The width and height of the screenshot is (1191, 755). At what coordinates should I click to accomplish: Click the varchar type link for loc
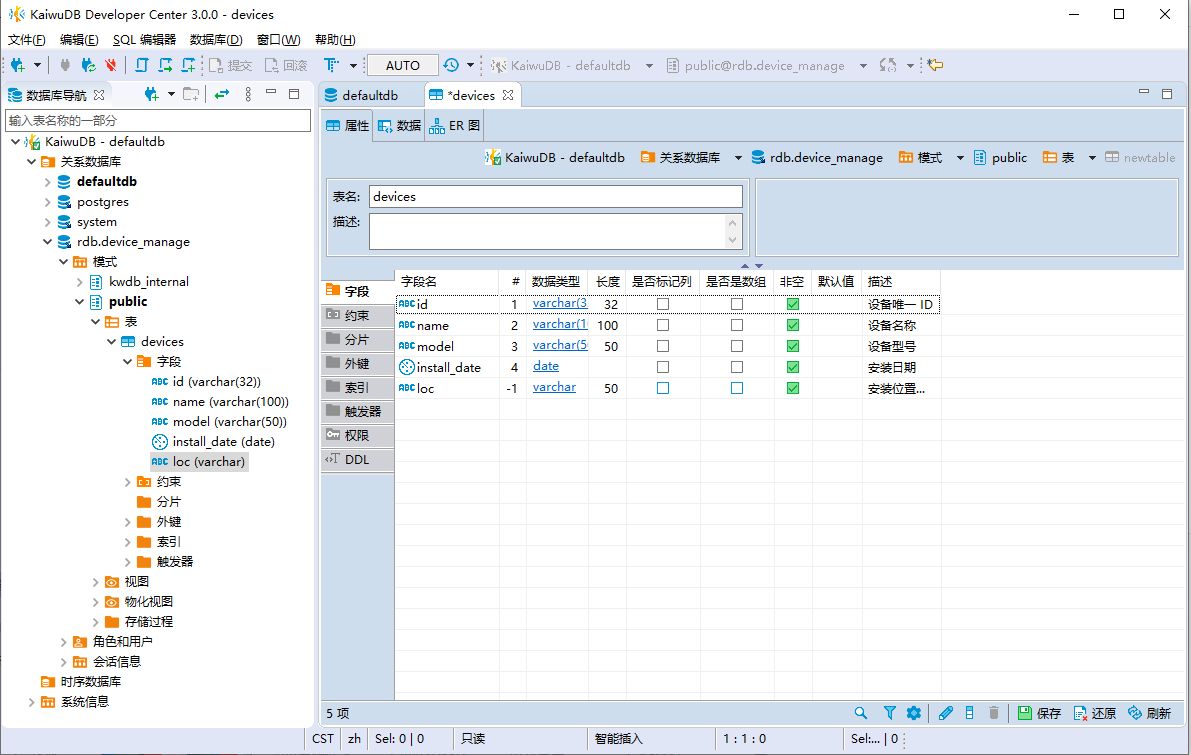pos(554,387)
